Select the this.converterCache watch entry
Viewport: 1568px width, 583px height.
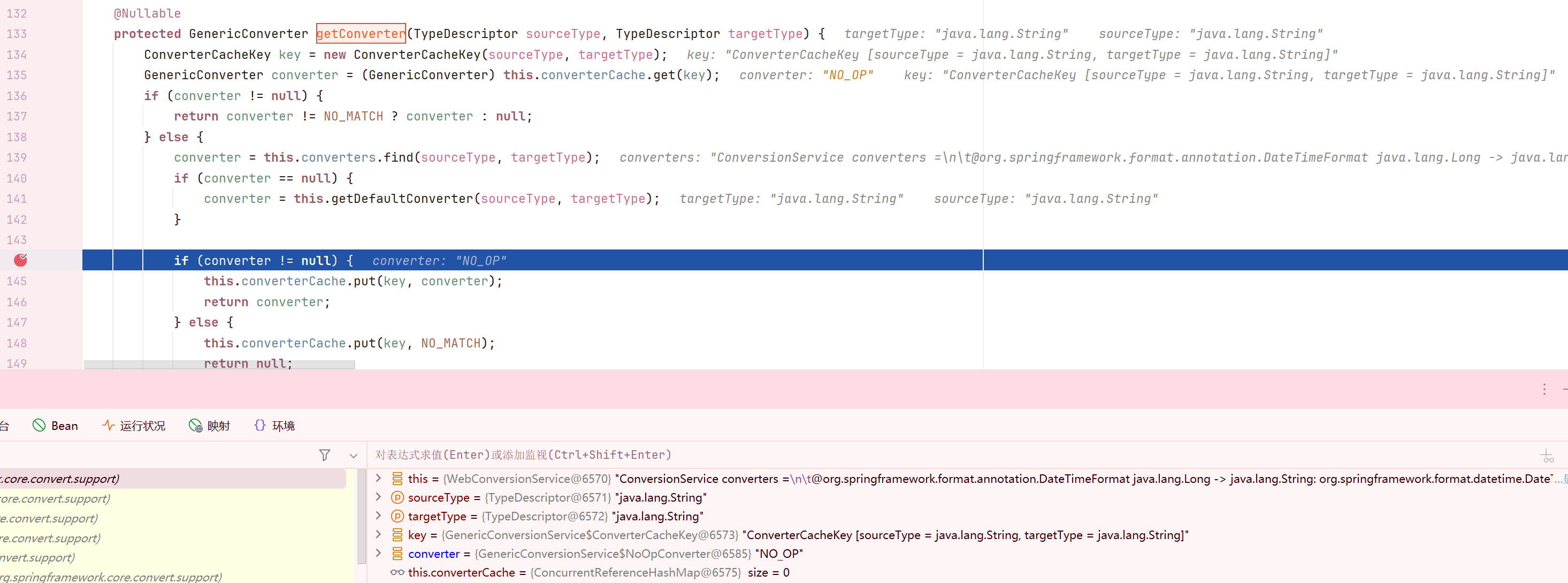click(x=461, y=573)
